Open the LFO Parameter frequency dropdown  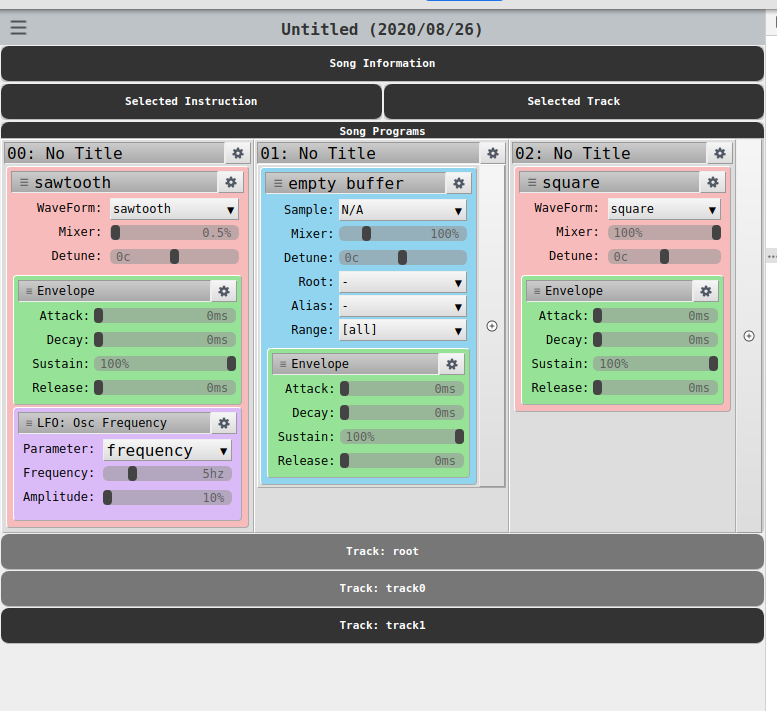(167, 450)
